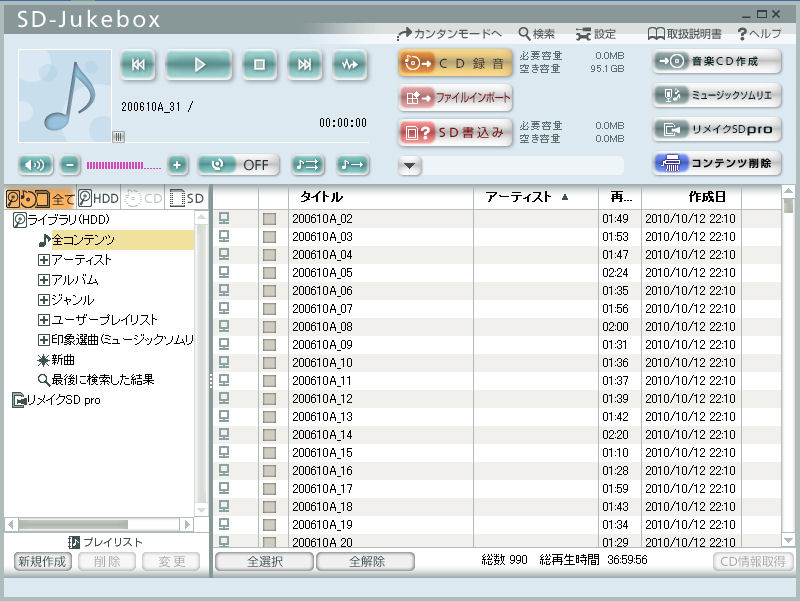Click the waveform highlight playback icon

(x=349, y=65)
